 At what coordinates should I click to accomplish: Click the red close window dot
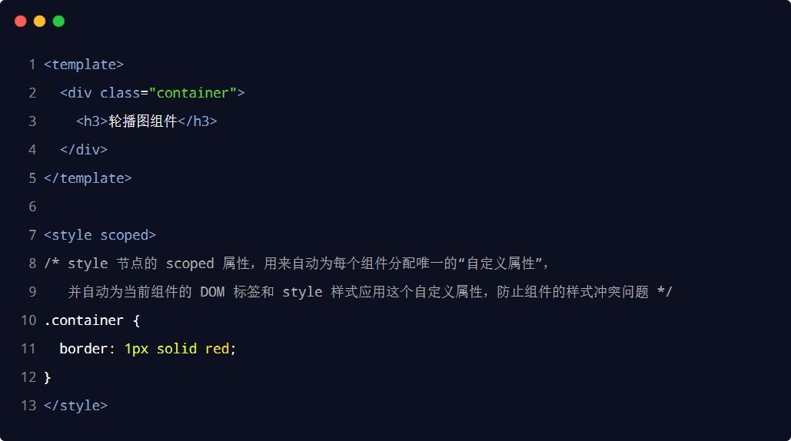(21, 21)
